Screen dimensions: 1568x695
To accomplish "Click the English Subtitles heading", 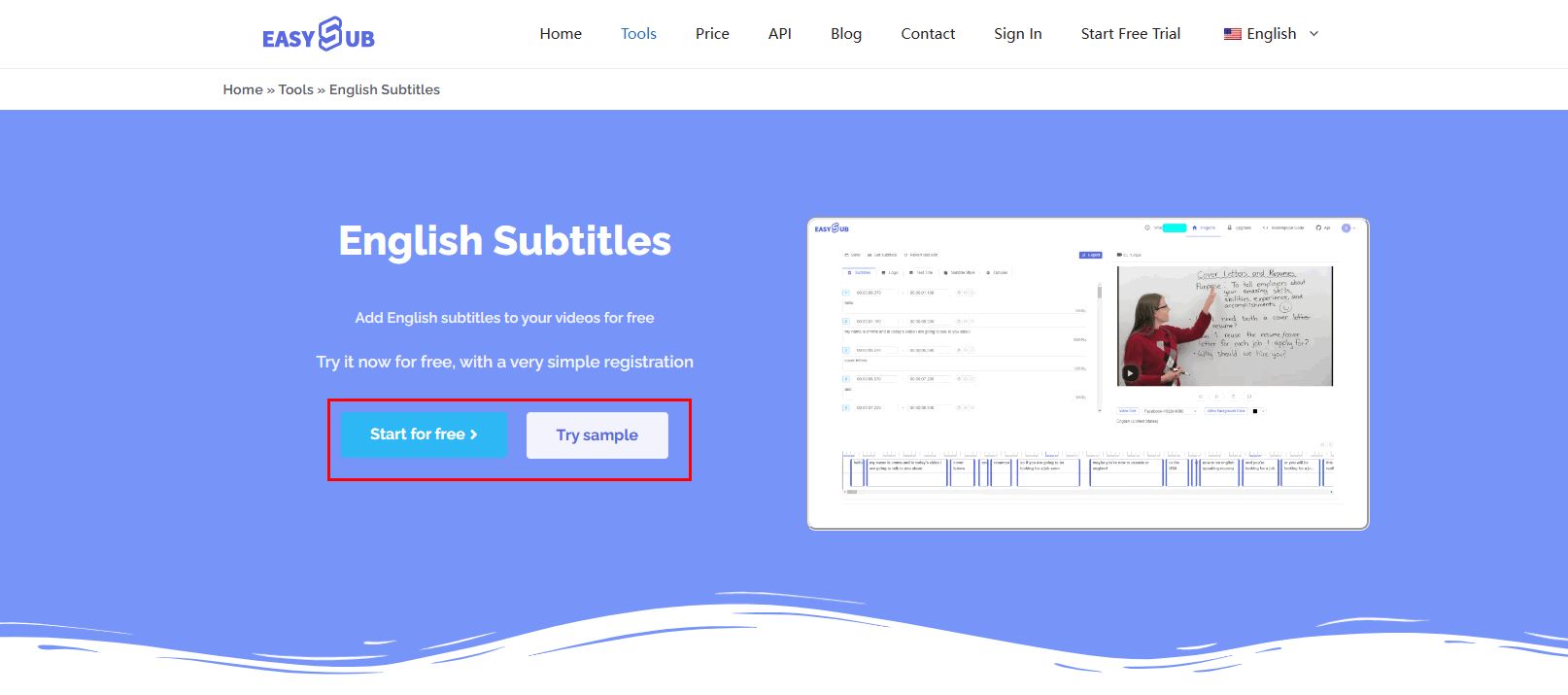I will click(505, 241).
